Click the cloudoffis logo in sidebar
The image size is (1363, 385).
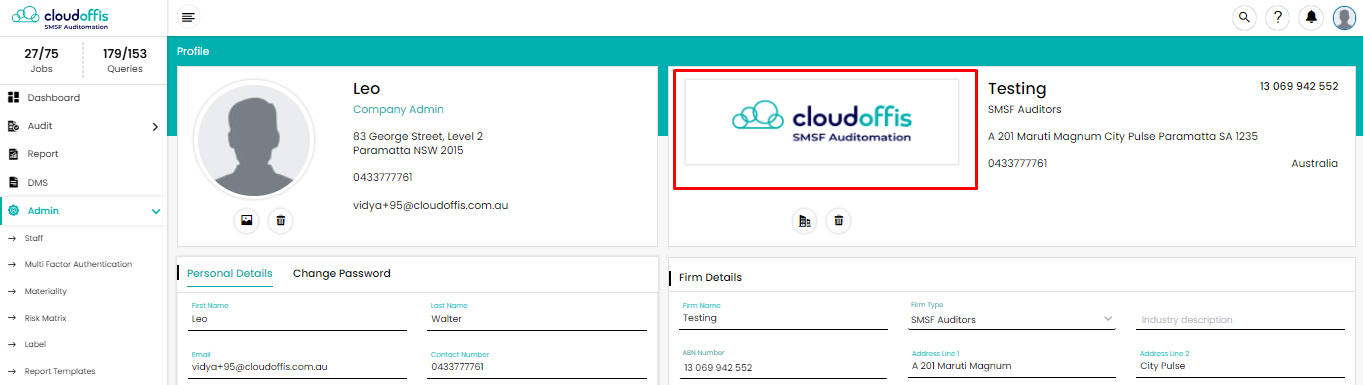[60, 17]
